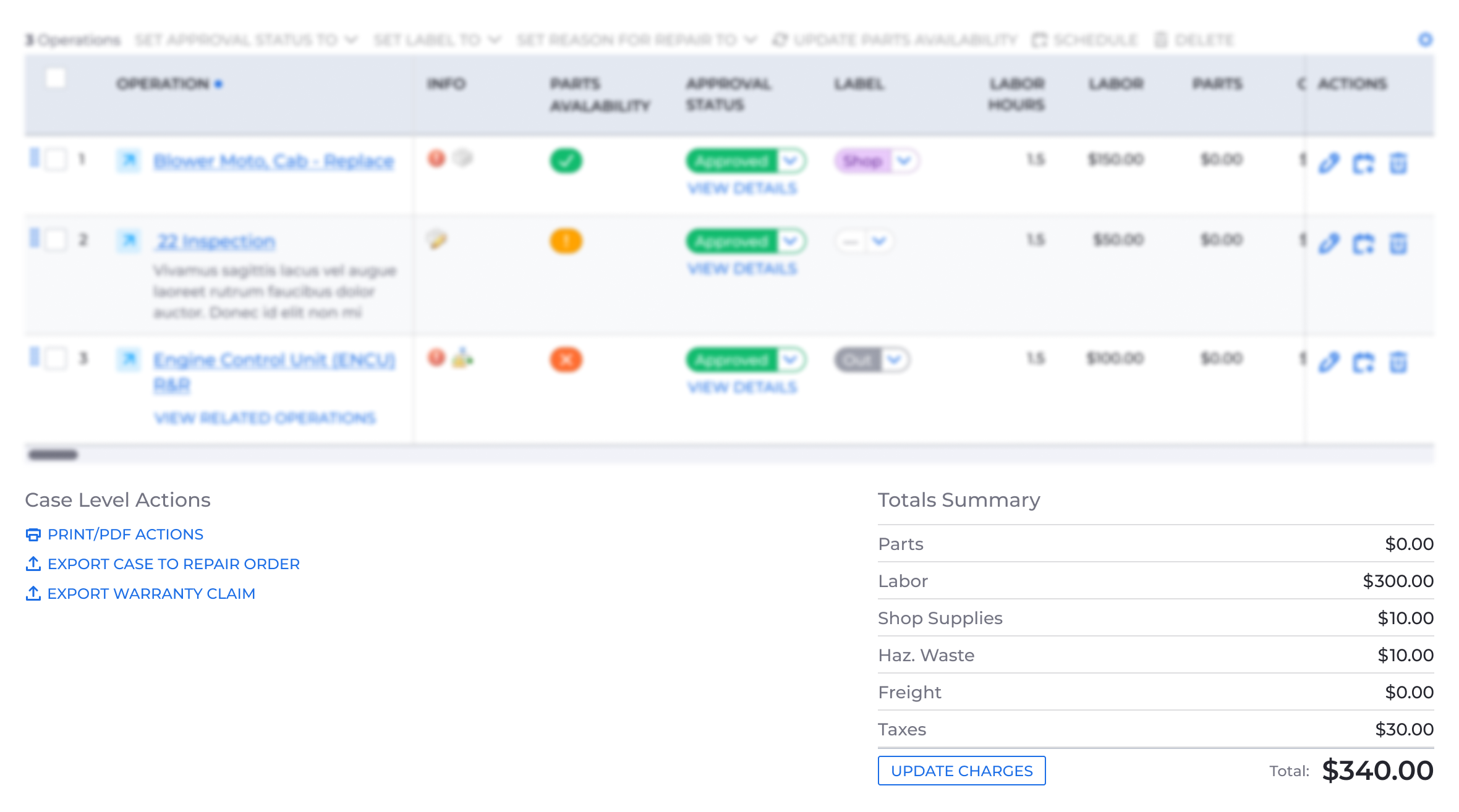This screenshot has width=1459, height=812.
Task: Click schedule icon in 22 Inspection row
Action: click(x=1363, y=243)
